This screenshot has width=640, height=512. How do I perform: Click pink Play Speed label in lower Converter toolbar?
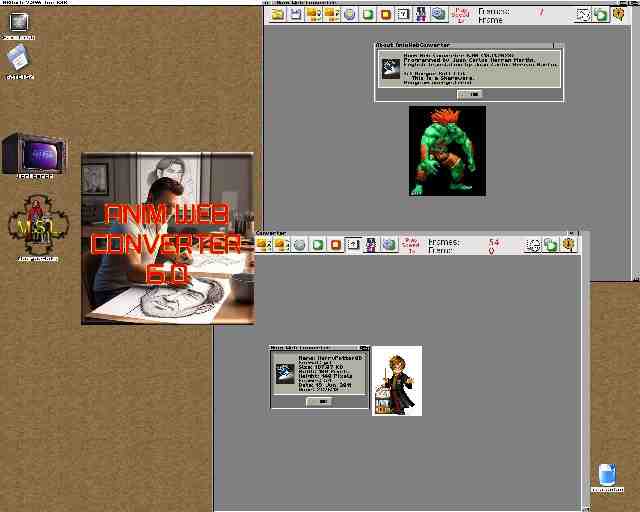pyautogui.click(x=411, y=245)
